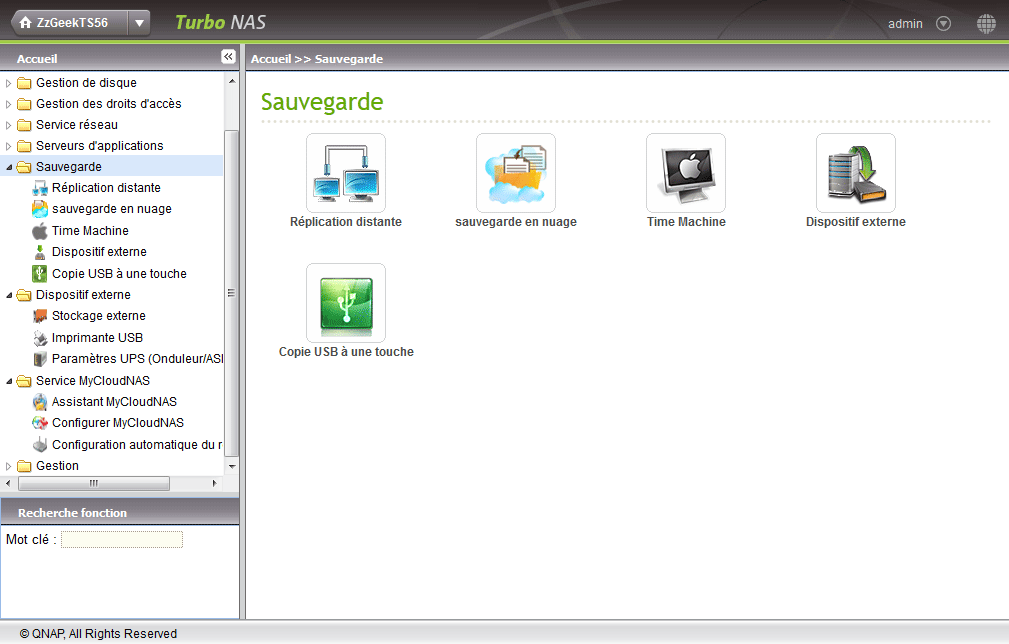Click the Stockage externe tree icon

(x=40, y=316)
